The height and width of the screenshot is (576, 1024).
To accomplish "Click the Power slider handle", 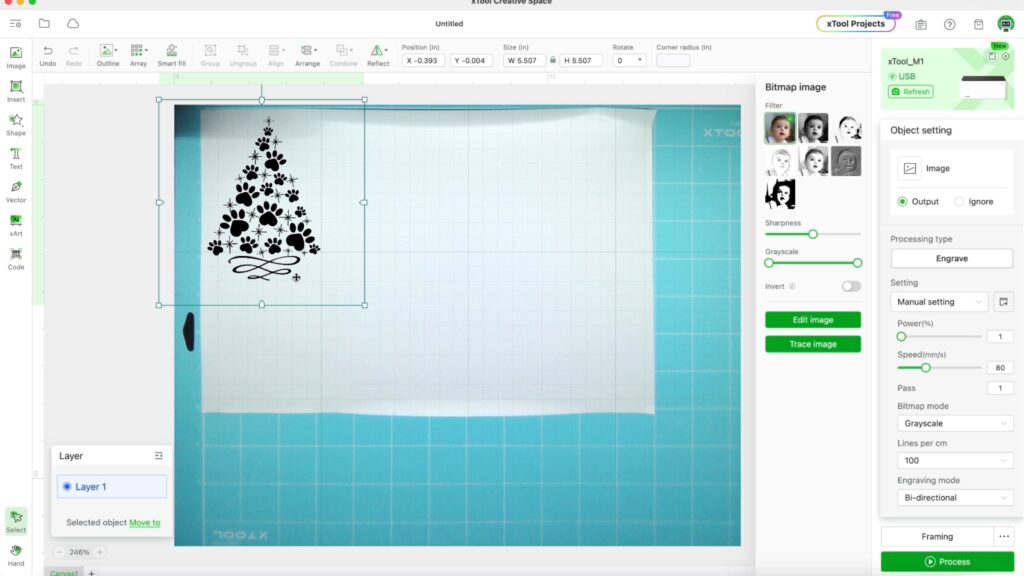I will [x=901, y=336].
